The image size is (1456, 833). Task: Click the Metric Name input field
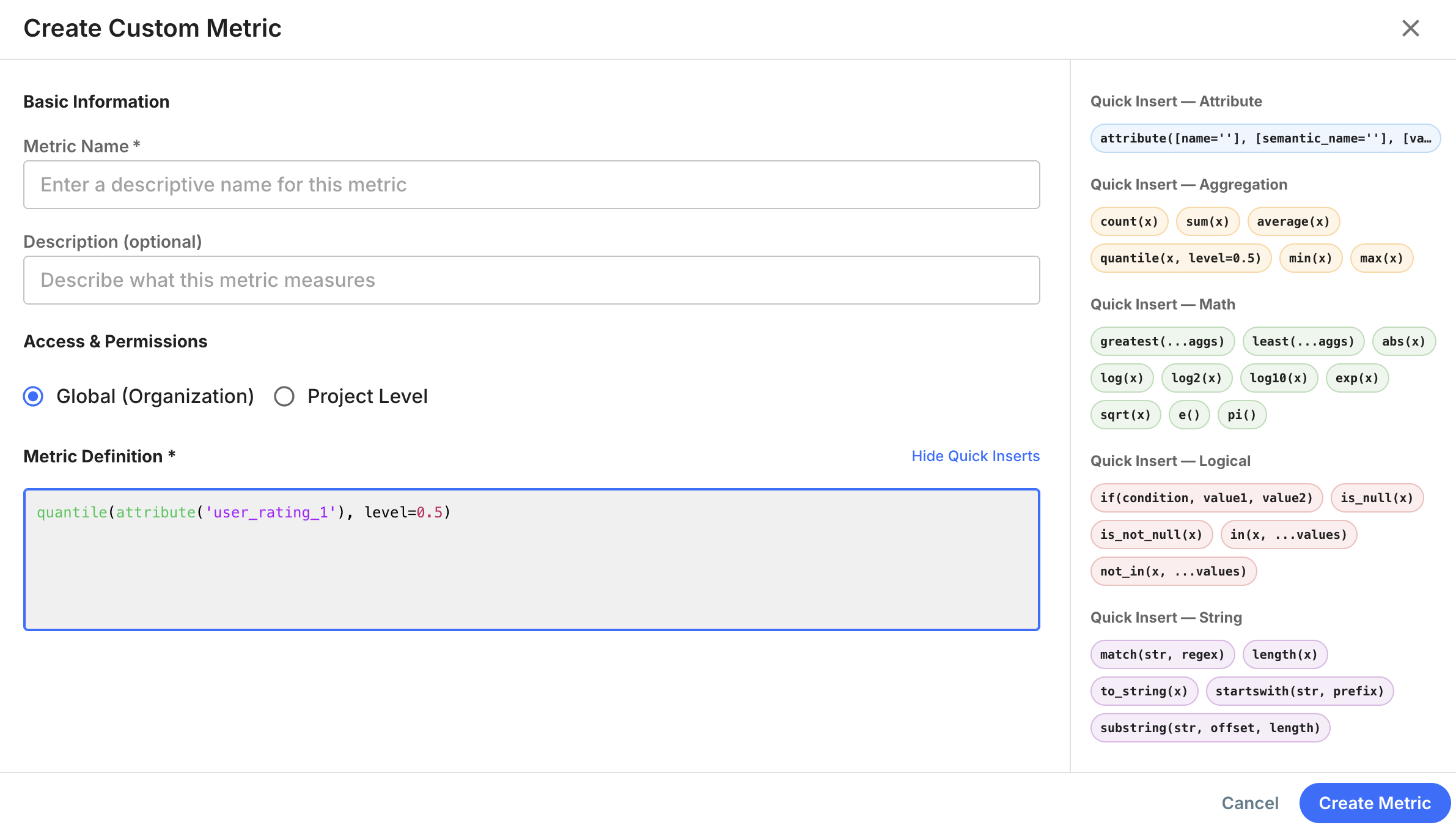(x=531, y=185)
